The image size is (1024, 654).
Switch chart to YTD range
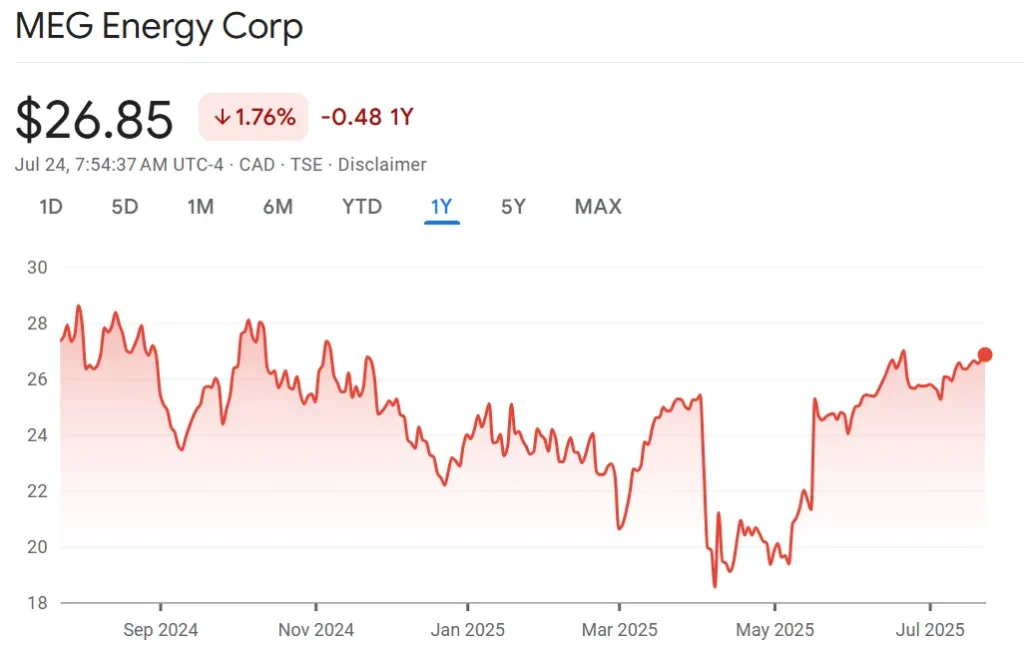(361, 207)
